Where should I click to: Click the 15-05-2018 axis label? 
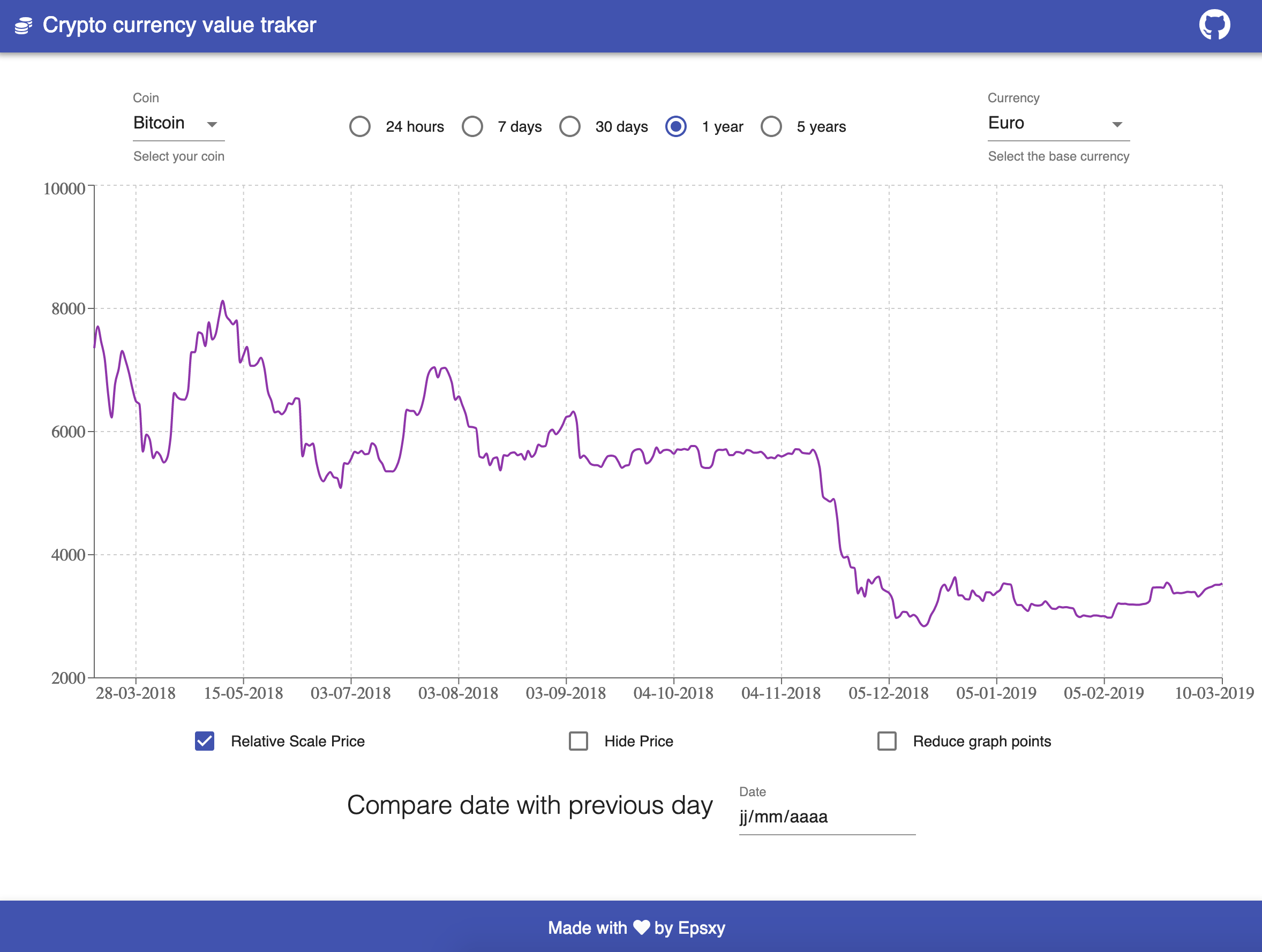click(x=244, y=693)
